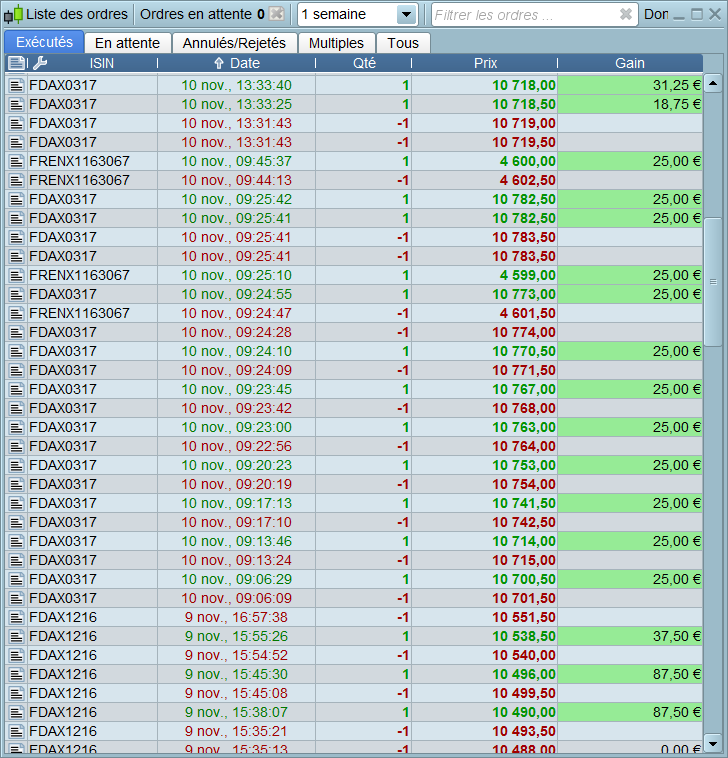Click price 10 768,00 cell
728x758 pixels.
(484, 408)
